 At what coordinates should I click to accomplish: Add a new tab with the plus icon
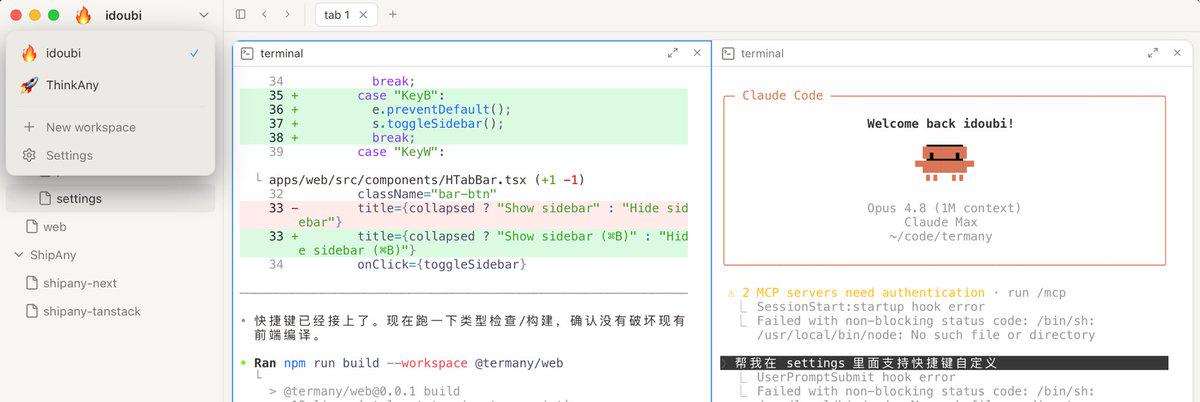coord(392,15)
